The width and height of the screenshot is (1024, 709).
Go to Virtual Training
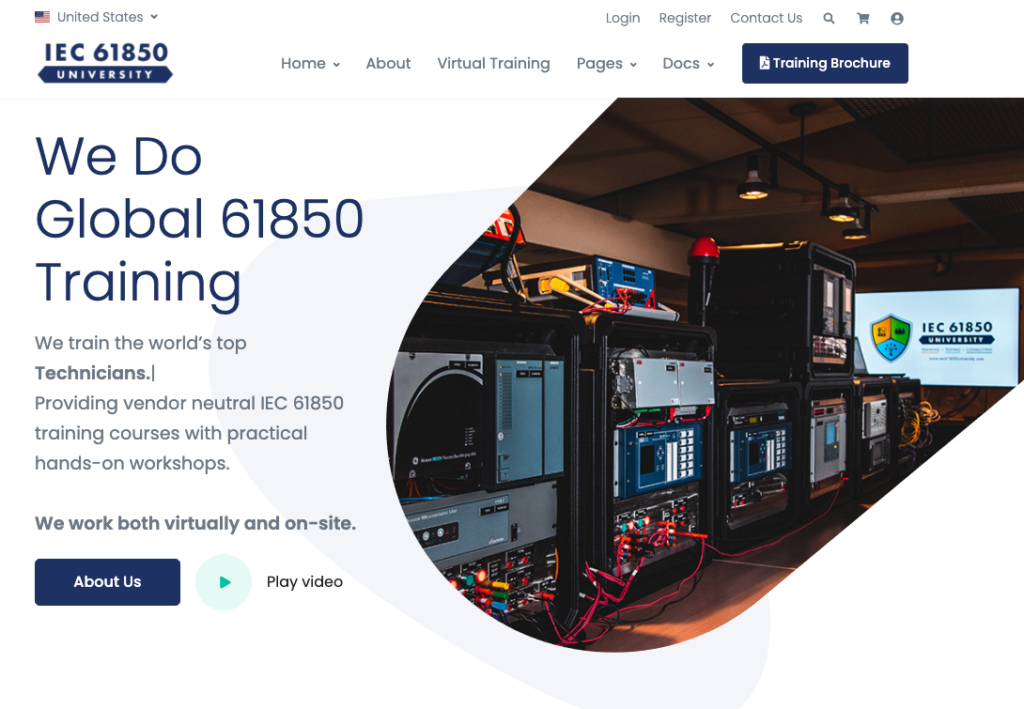(x=493, y=63)
